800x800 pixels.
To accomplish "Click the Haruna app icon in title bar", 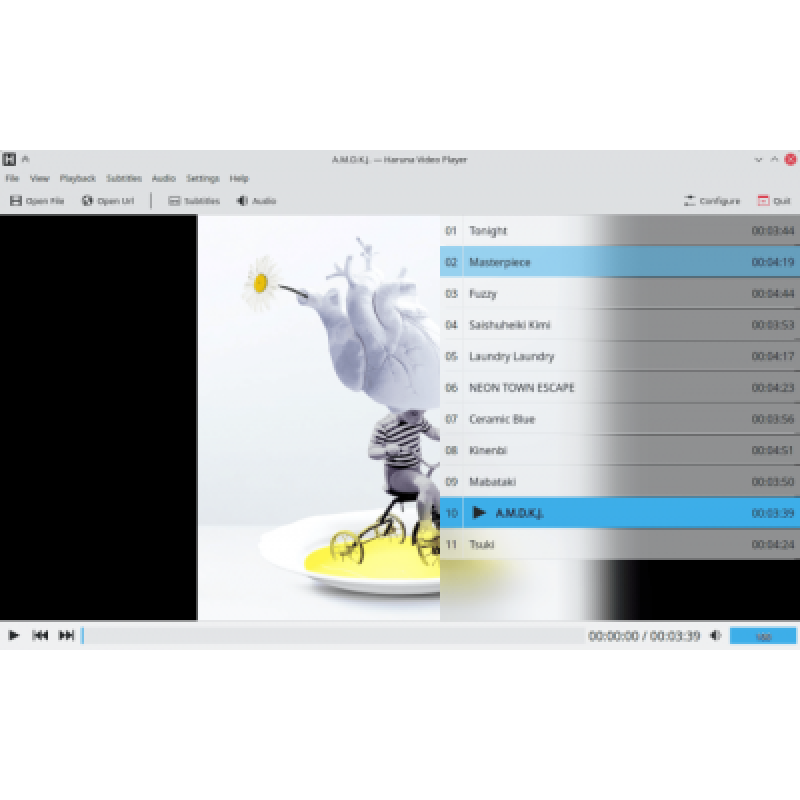I will click(9, 159).
